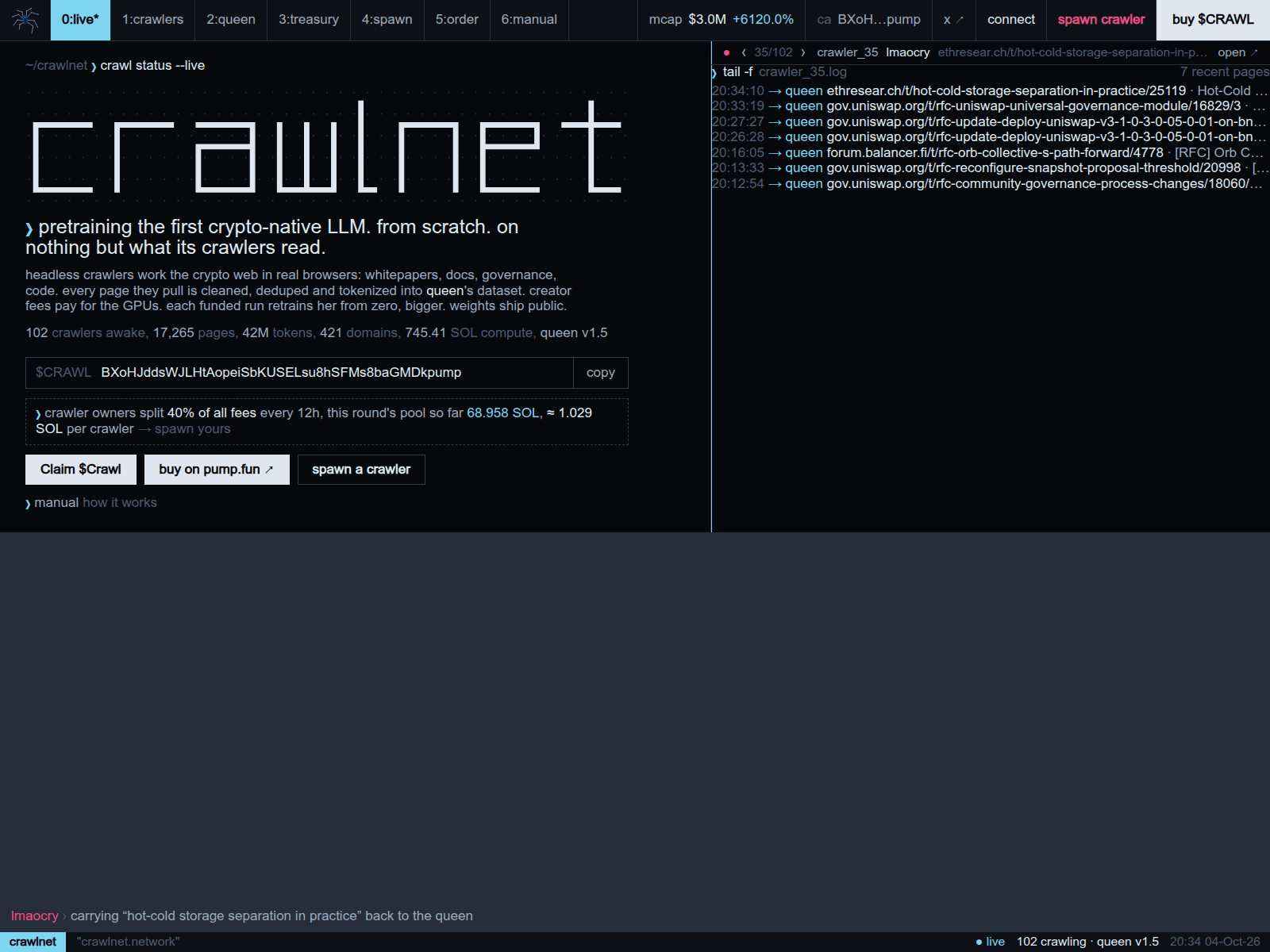Select the $CRAWL contract address field

(300, 373)
